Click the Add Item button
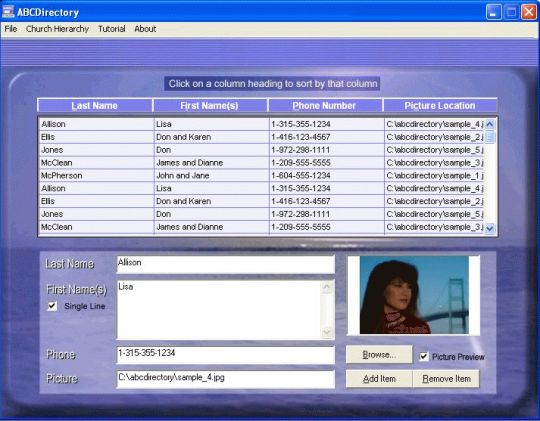 [379, 379]
